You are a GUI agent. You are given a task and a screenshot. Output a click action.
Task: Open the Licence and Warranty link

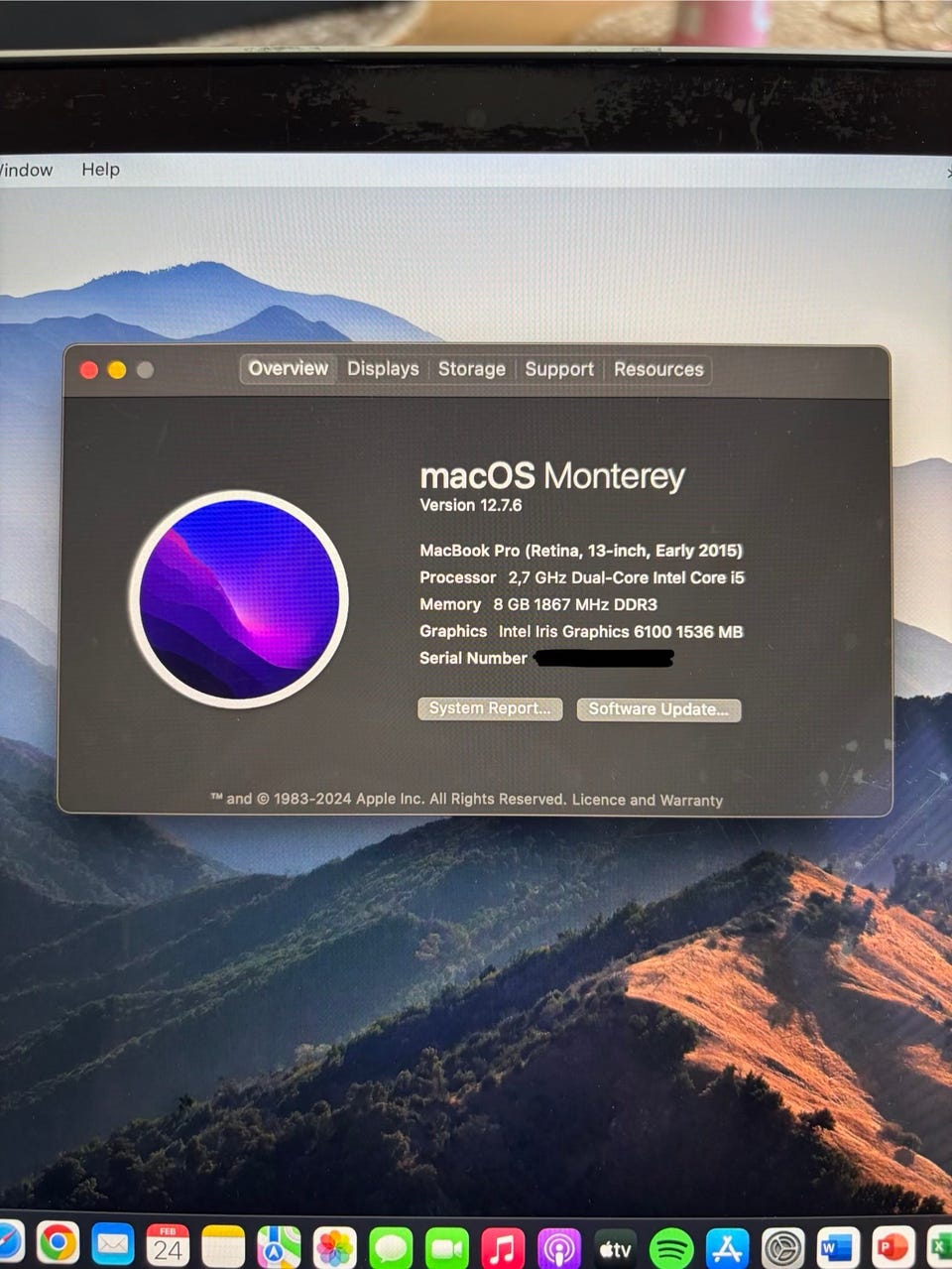point(648,800)
